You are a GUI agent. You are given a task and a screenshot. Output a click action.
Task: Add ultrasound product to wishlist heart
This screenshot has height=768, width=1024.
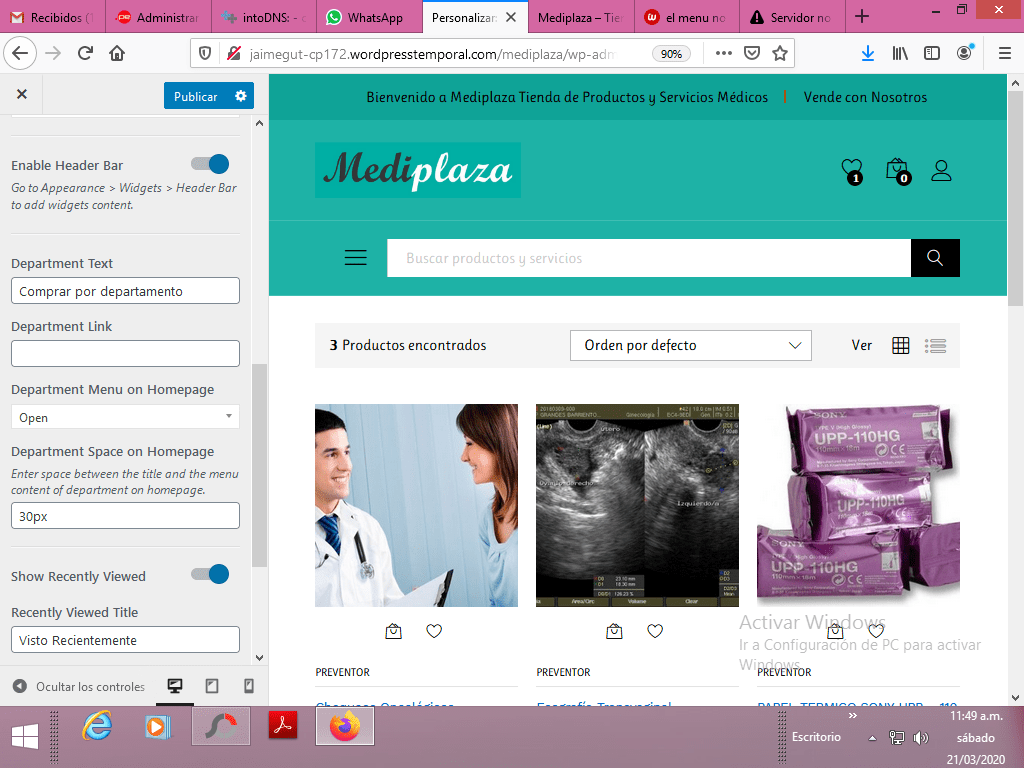tap(654, 631)
